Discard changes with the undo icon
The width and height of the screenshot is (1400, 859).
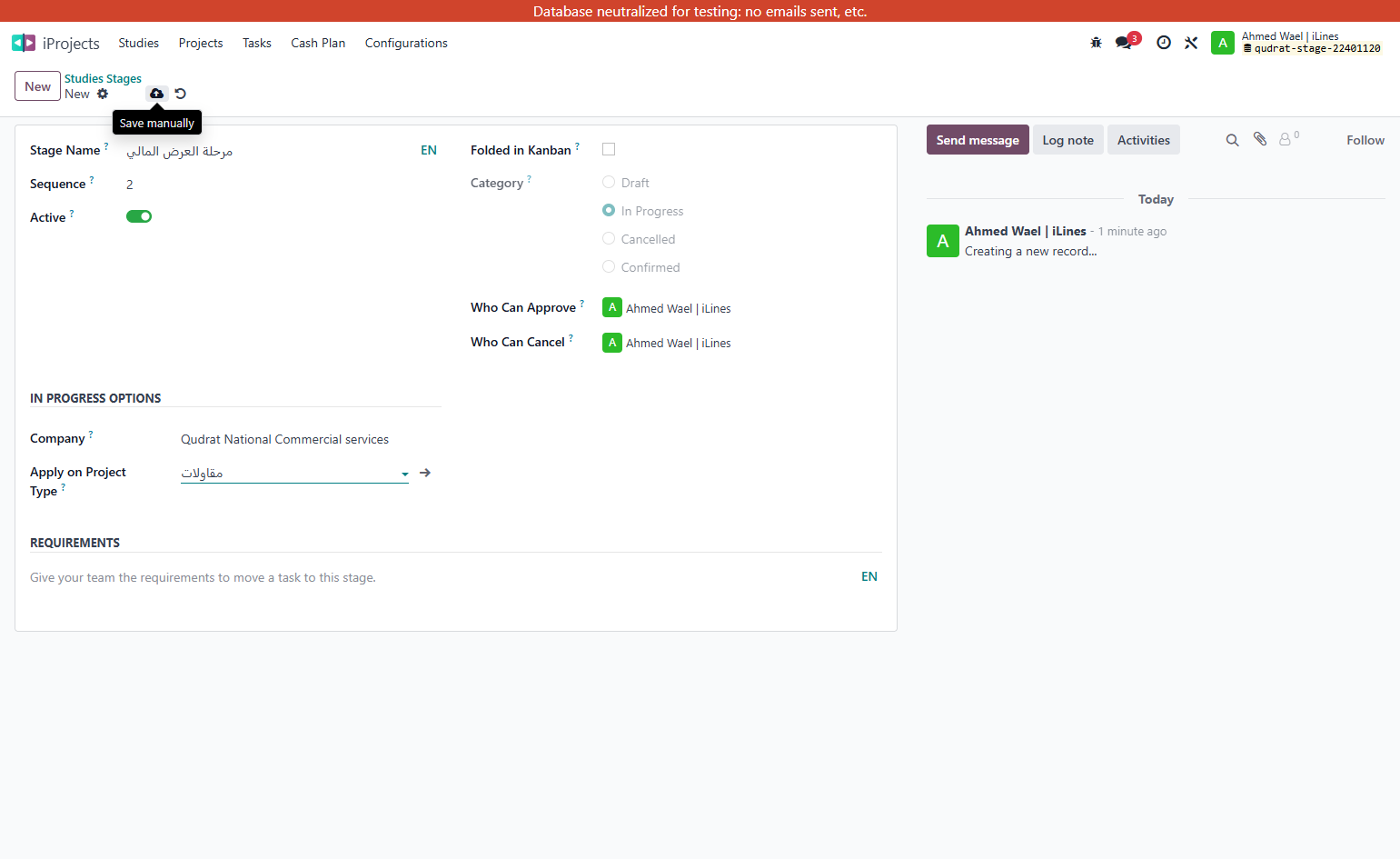pos(180,94)
